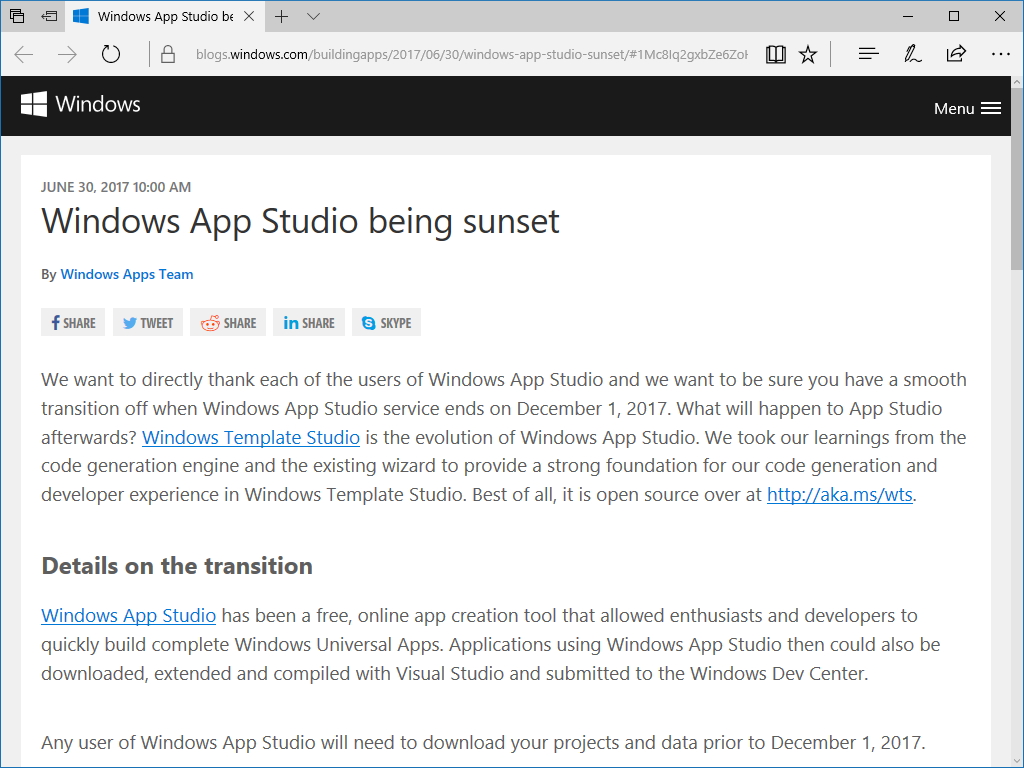Open the Windows site Menu
Image resolution: width=1024 pixels, height=768 pixels.
pos(966,108)
